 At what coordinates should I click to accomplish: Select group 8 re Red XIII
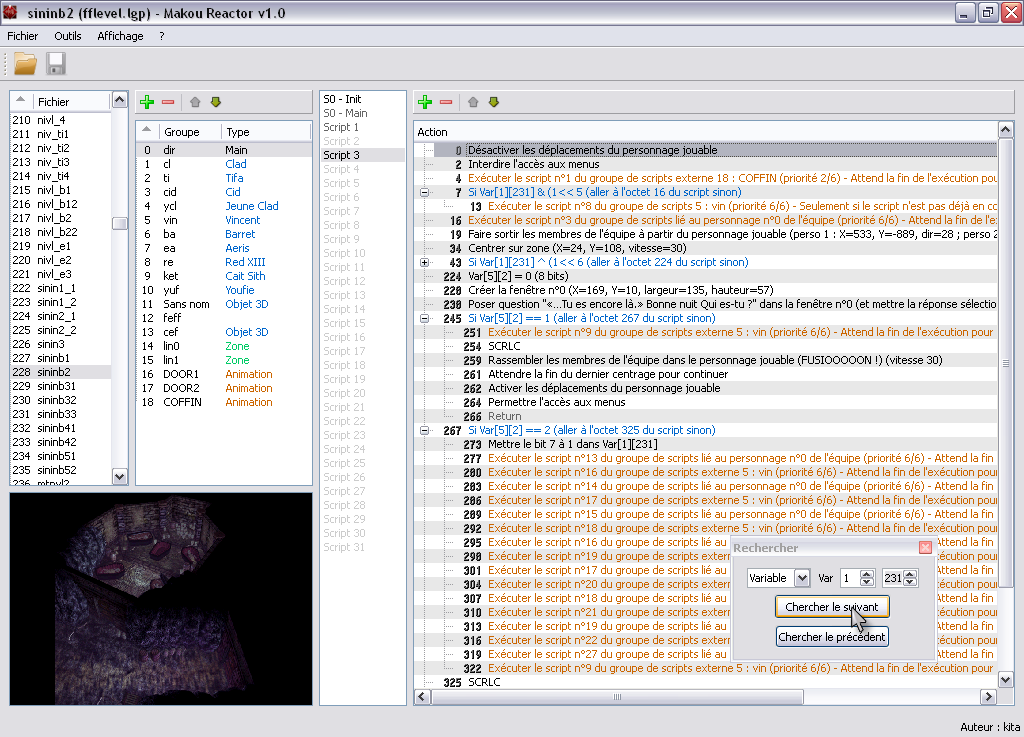(x=223, y=262)
